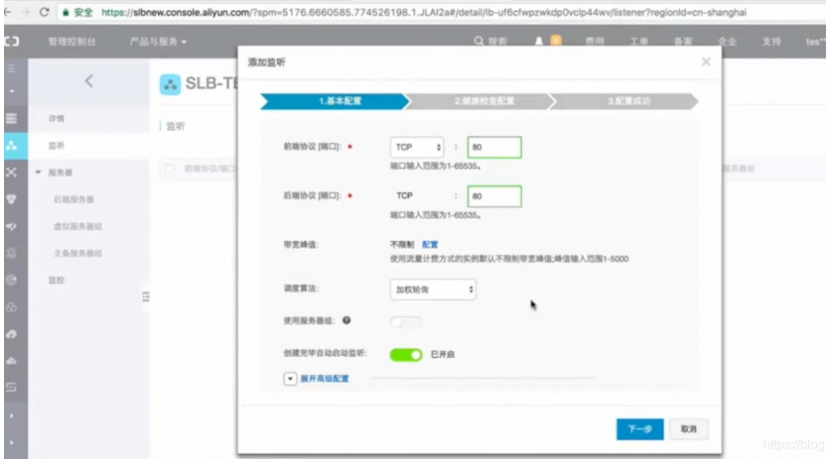This screenshot has height=473, width=826.
Task: Open 详情 in side navigation
Action: pyautogui.click(x=56, y=119)
